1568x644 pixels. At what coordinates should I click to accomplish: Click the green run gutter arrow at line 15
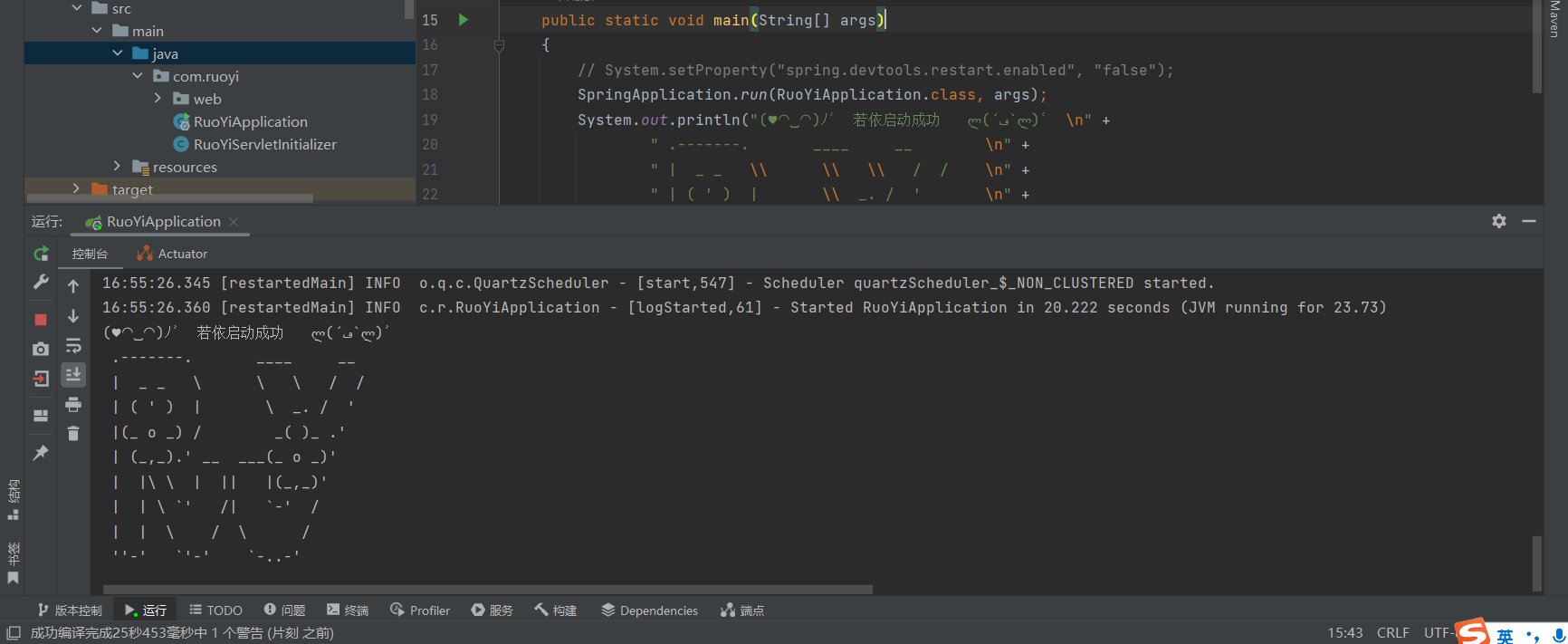[464, 20]
